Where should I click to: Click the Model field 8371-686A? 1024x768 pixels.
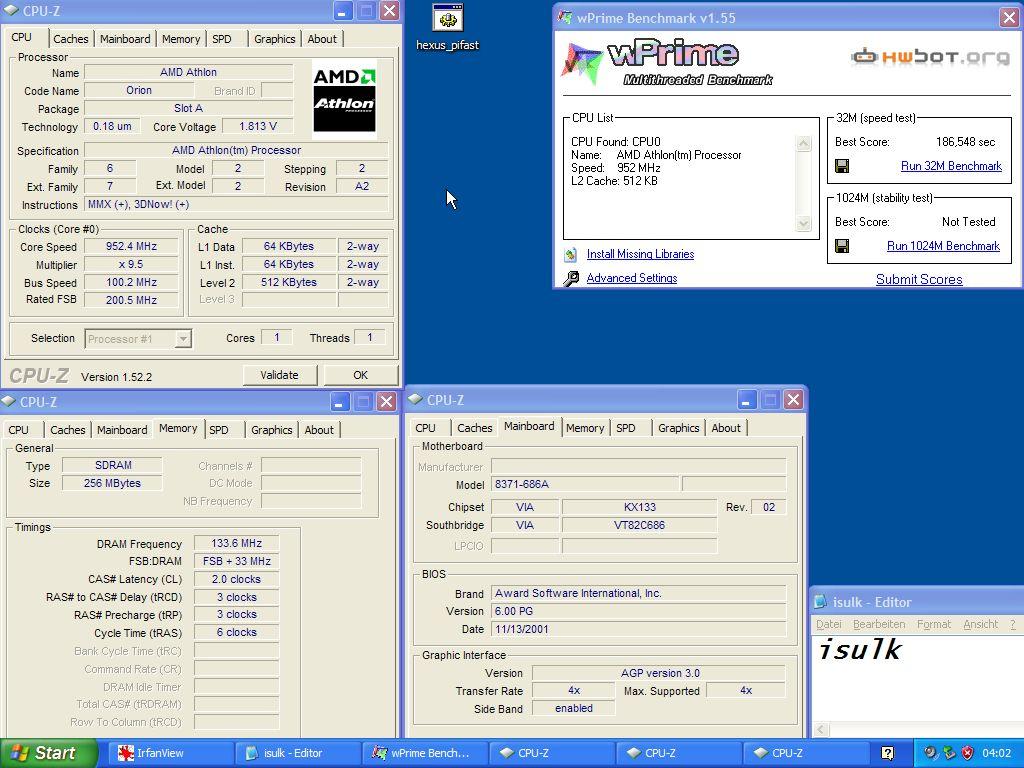(x=584, y=484)
